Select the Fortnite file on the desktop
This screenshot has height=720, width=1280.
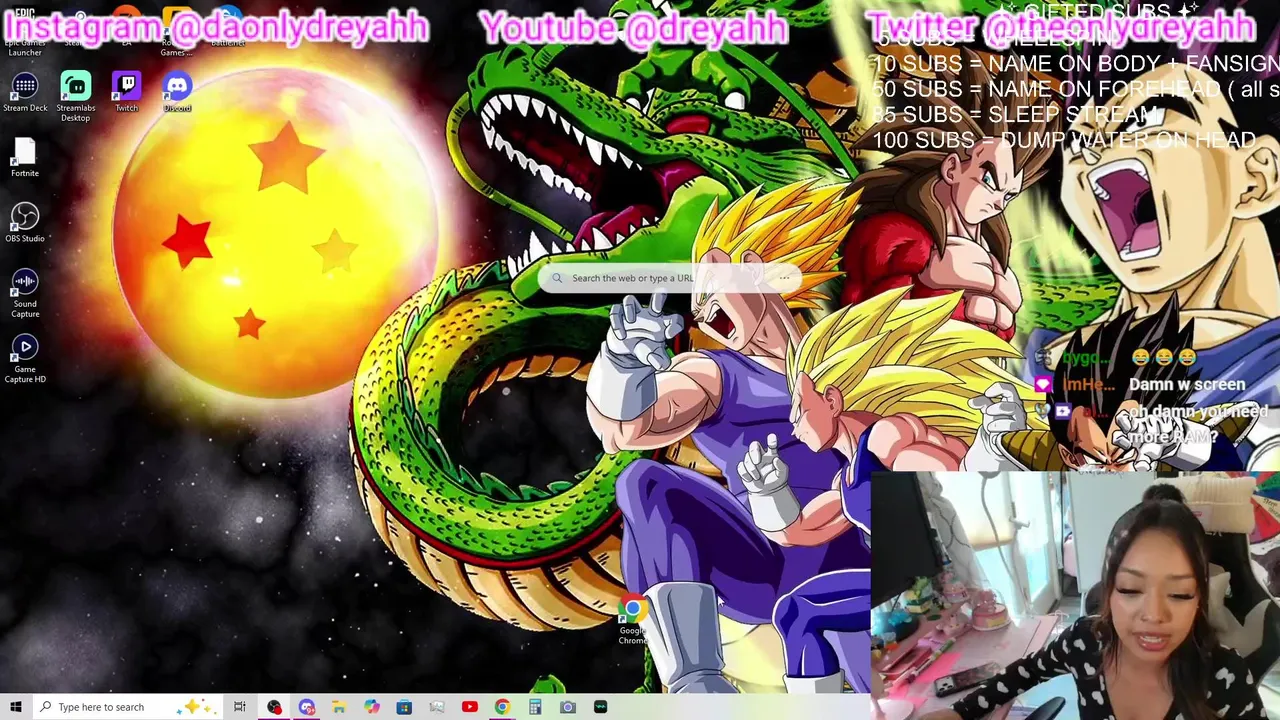coord(25,158)
